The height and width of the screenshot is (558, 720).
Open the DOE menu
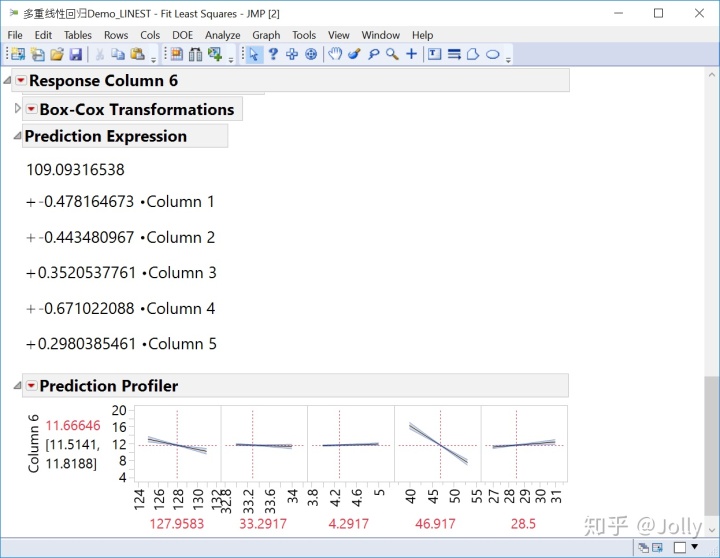point(182,35)
